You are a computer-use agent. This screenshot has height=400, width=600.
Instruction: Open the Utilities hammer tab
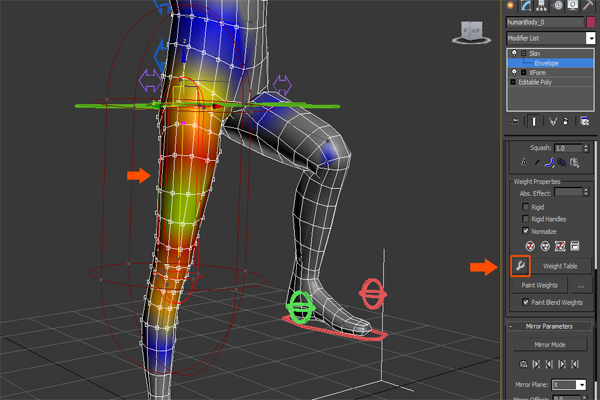(x=588, y=5)
